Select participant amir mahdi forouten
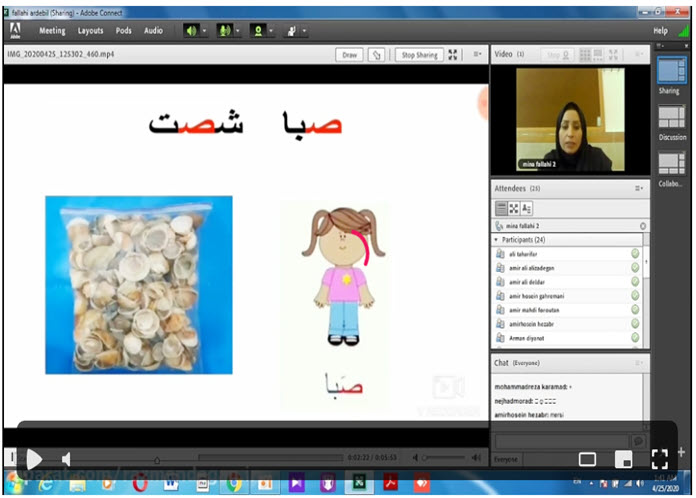This screenshot has height=498, width=696. click(567, 310)
